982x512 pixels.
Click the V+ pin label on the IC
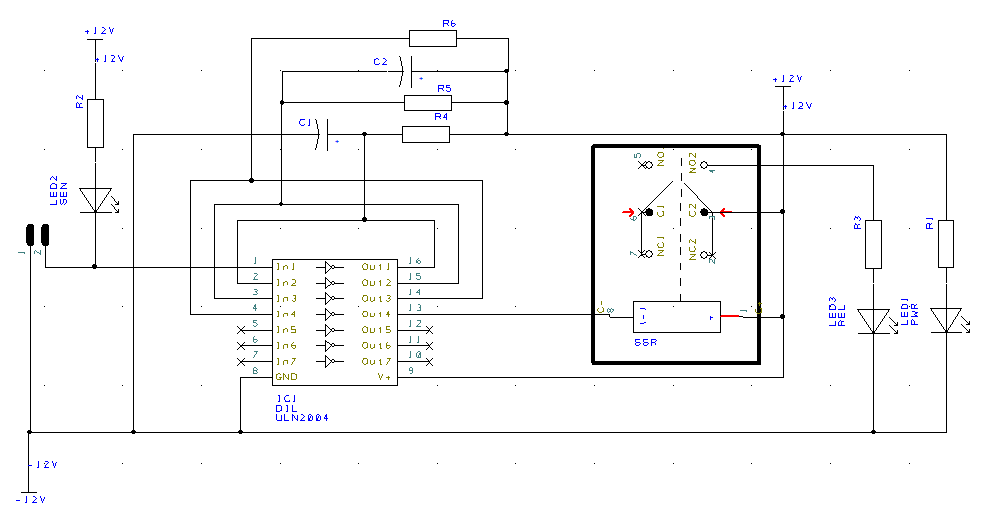(384, 377)
